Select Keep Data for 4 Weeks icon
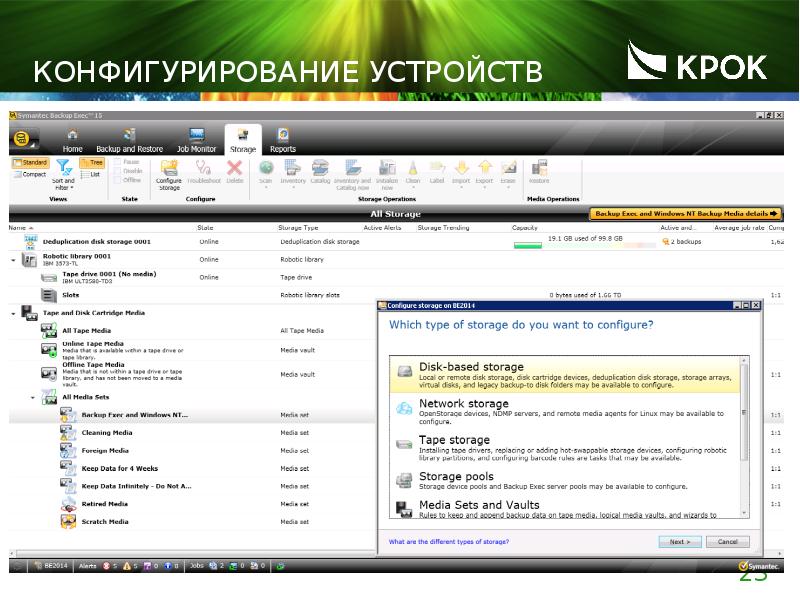 point(68,468)
